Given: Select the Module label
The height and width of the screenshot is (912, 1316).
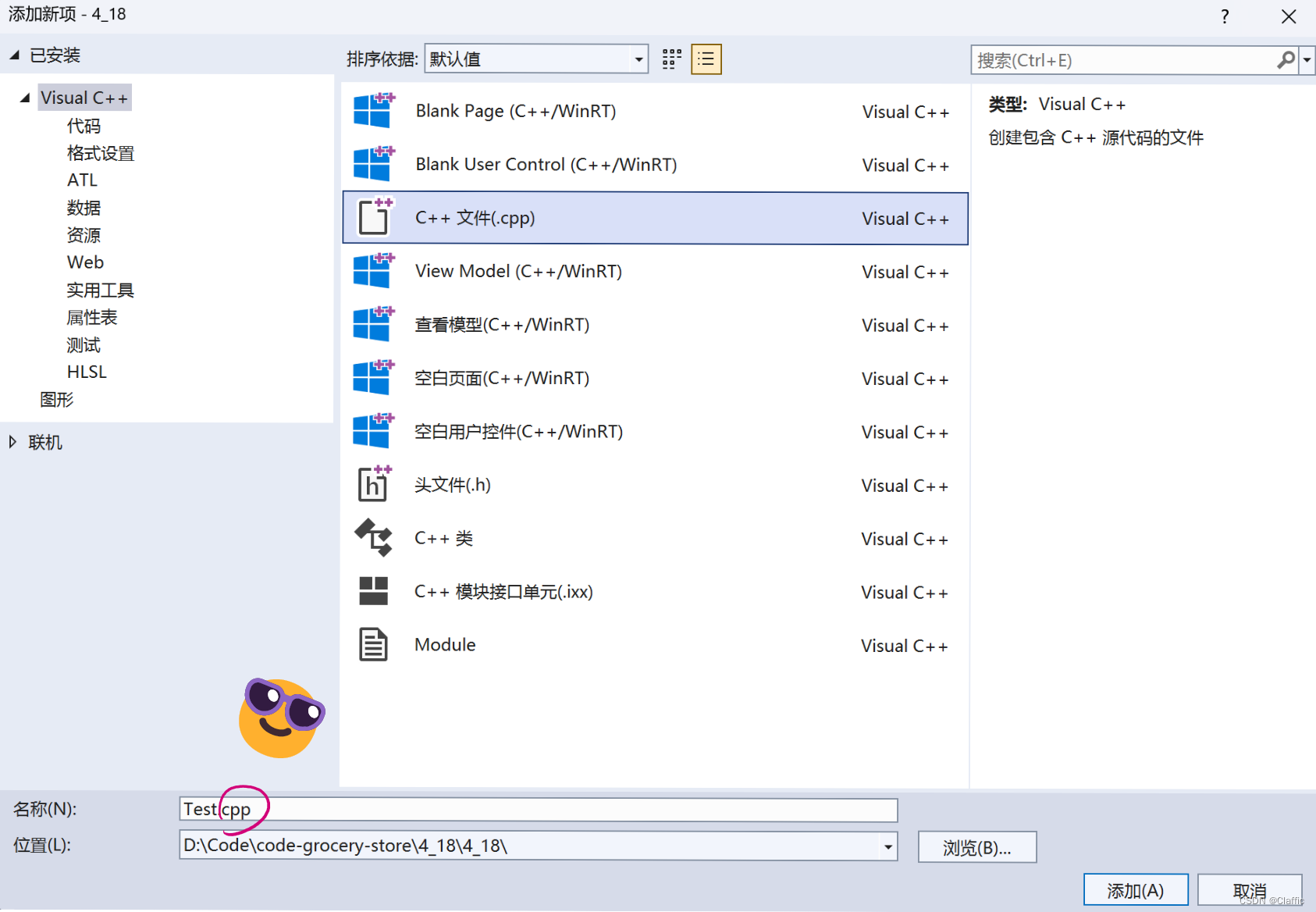Looking at the screenshot, I should (x=445, y=644).
